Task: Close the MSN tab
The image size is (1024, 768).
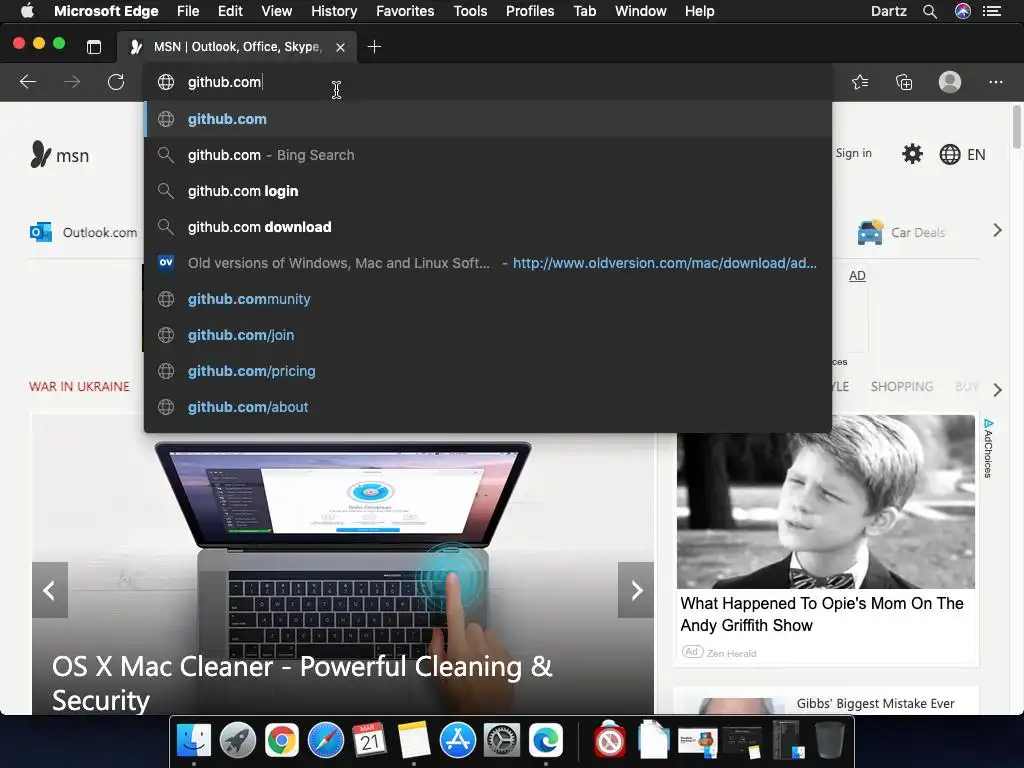Action: click(340, 47)
